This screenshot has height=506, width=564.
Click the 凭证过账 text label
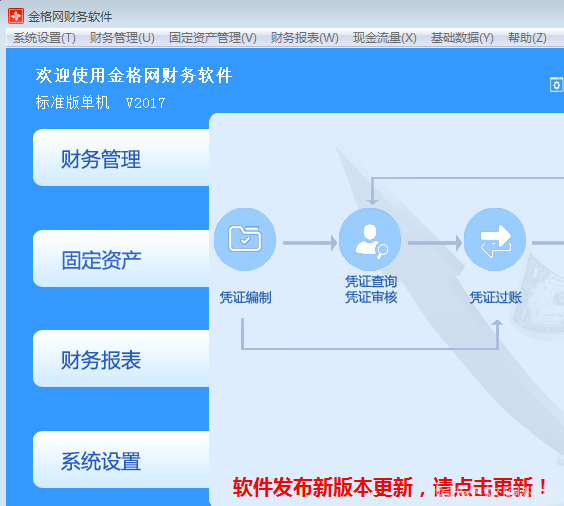coord(495,297)
